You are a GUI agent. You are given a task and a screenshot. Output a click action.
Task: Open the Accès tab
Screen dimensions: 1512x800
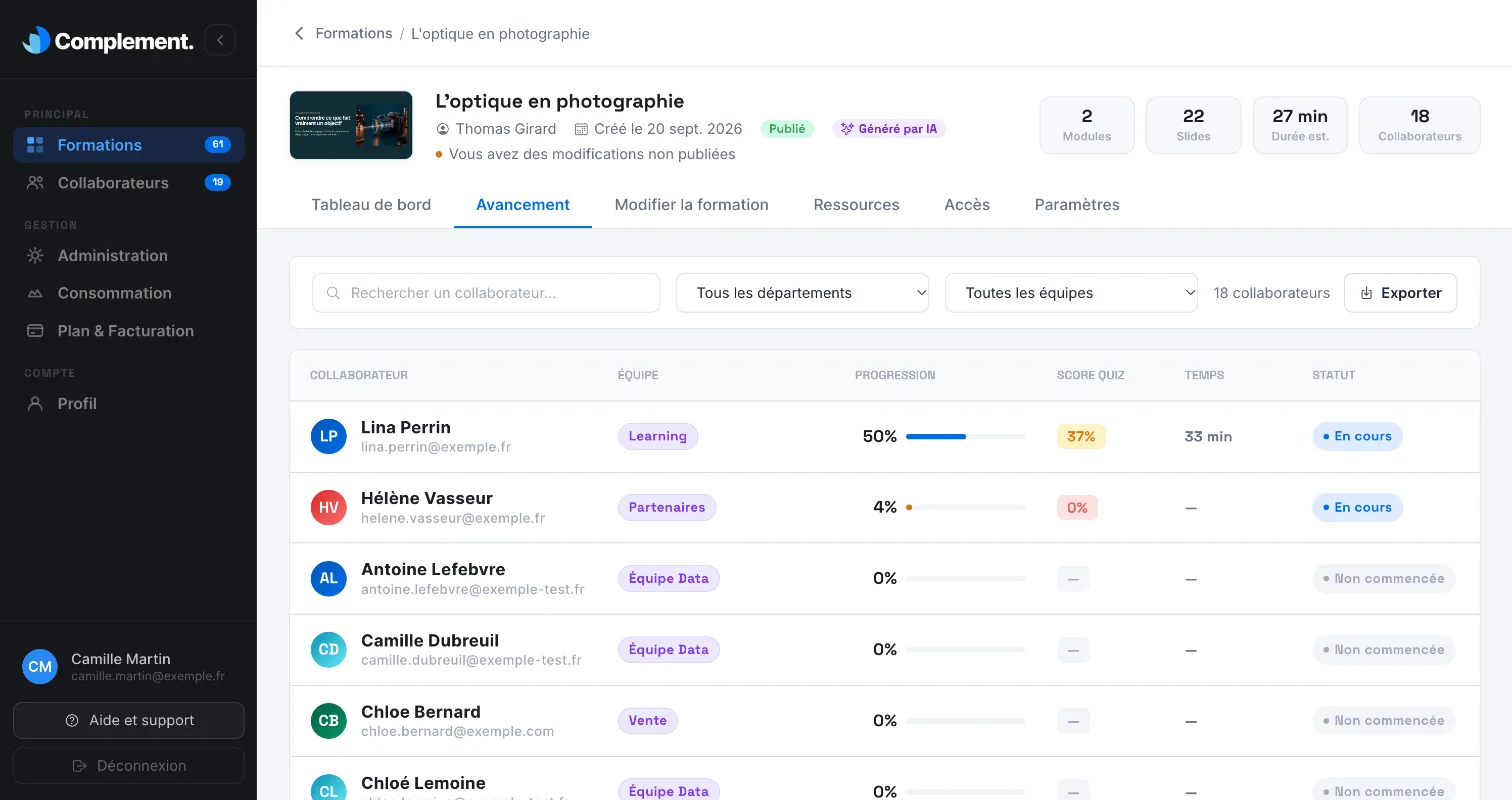tap(967, 205)
